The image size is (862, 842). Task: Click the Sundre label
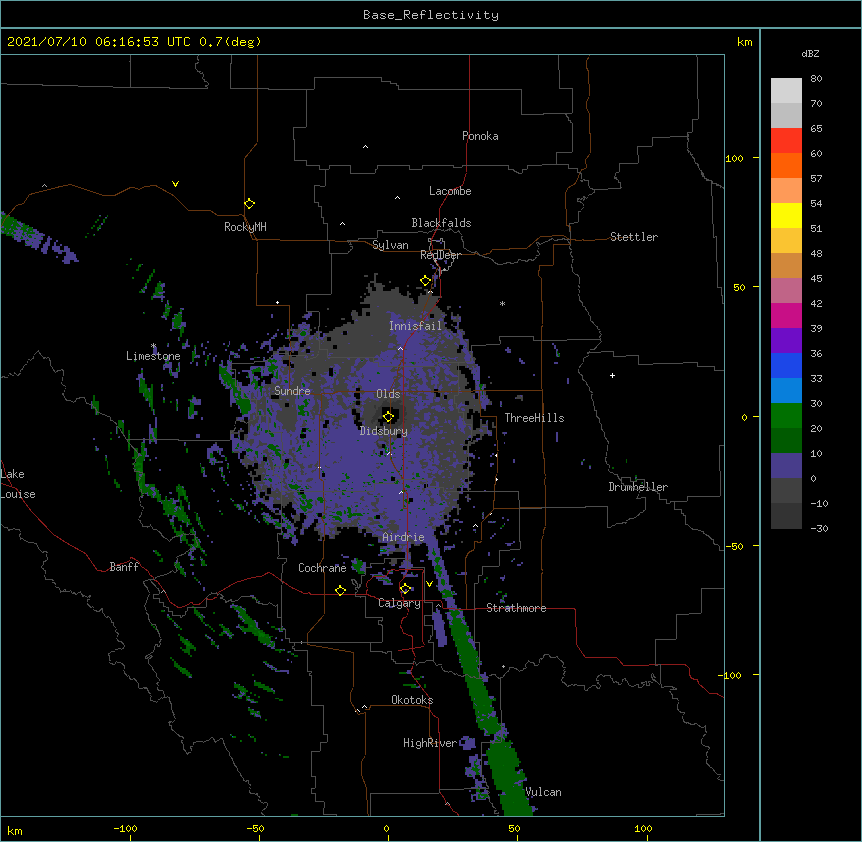point(292,391)
